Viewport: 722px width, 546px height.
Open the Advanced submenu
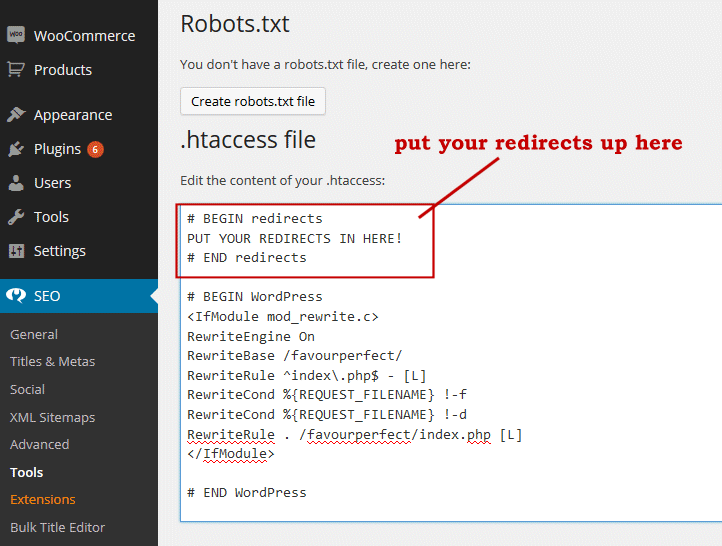click(40, 444)
